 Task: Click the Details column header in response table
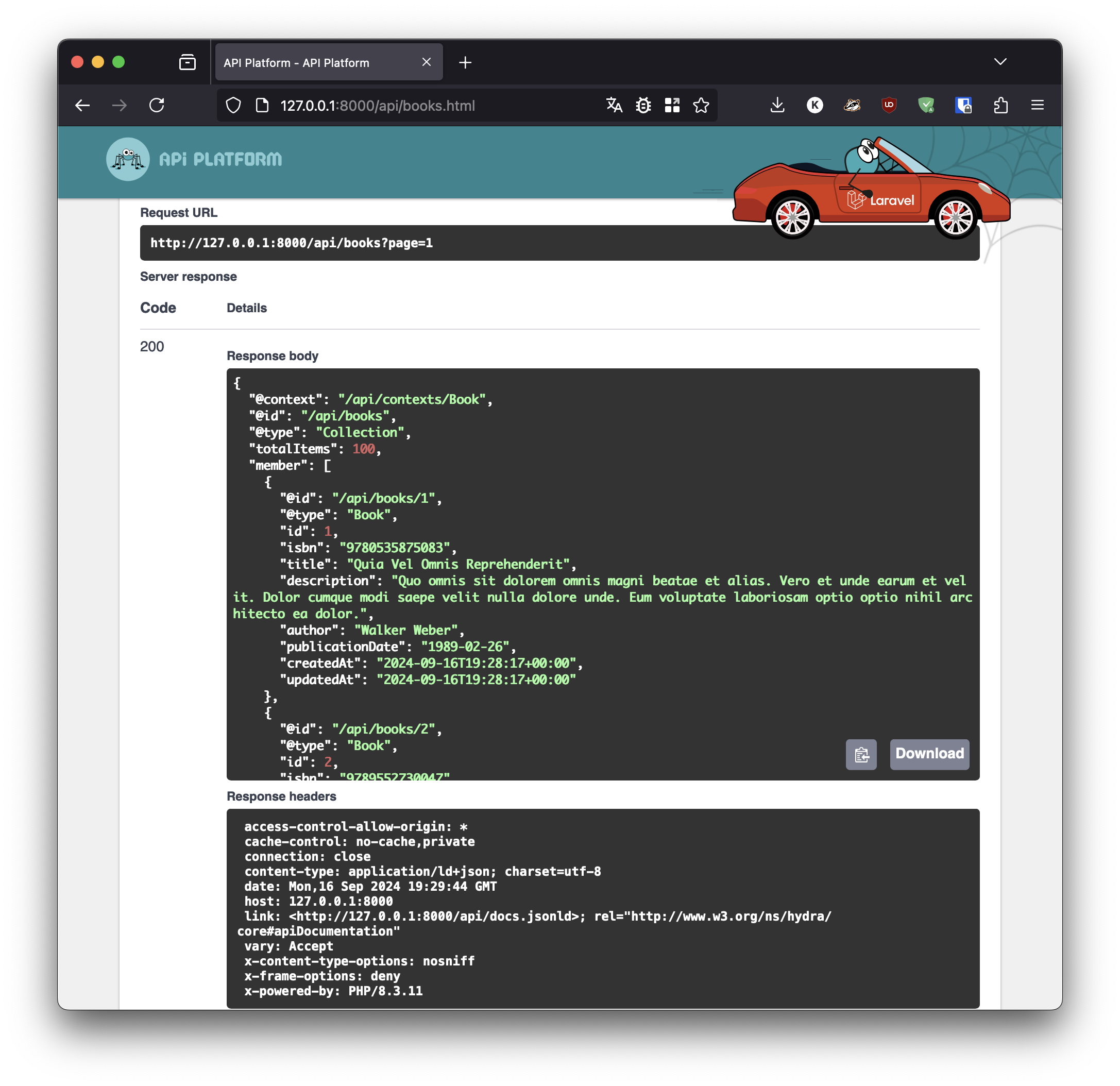(x=246, y=308)
